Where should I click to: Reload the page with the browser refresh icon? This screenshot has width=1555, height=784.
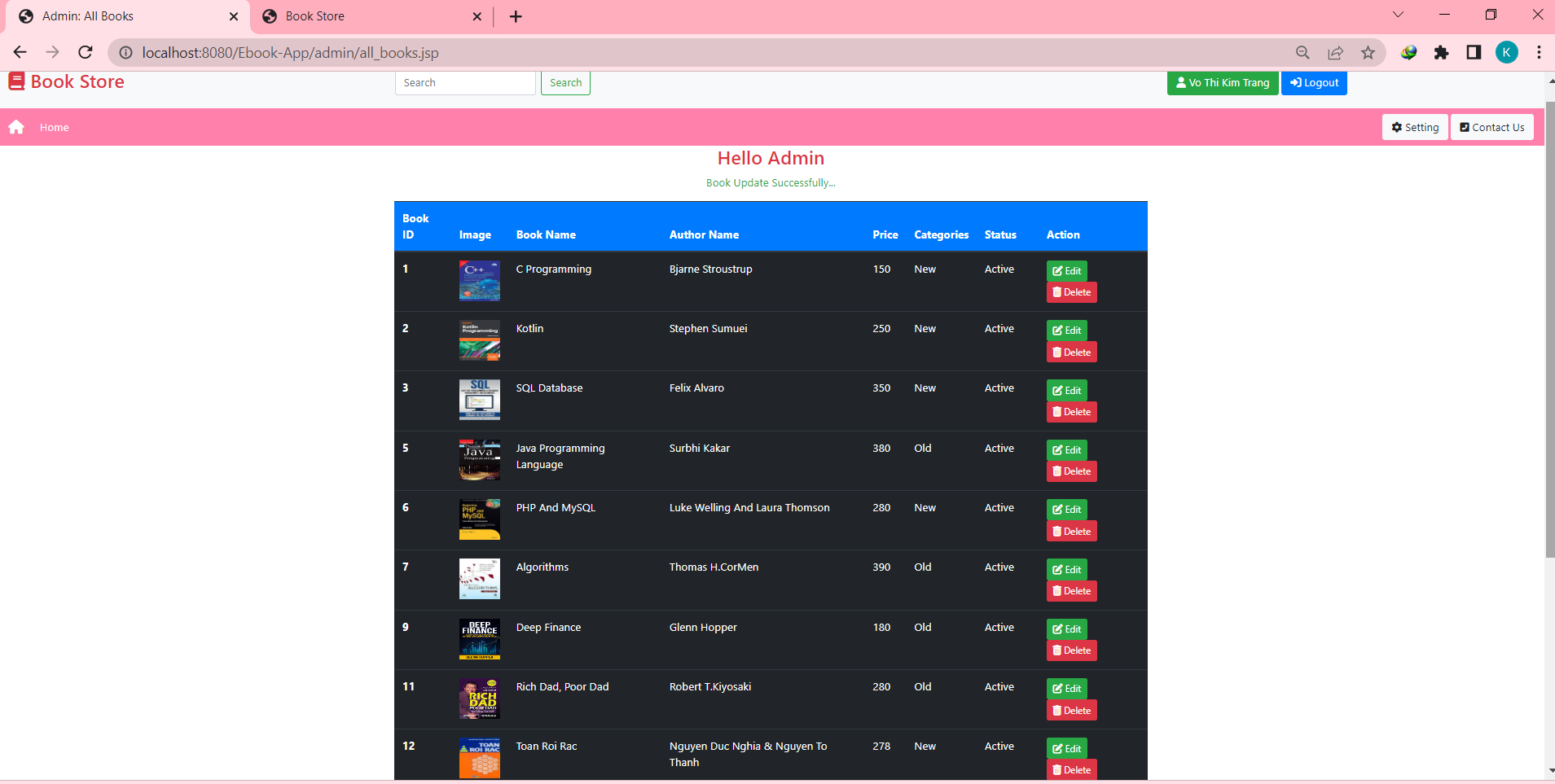pyautogui.click(x=86, y=52)
